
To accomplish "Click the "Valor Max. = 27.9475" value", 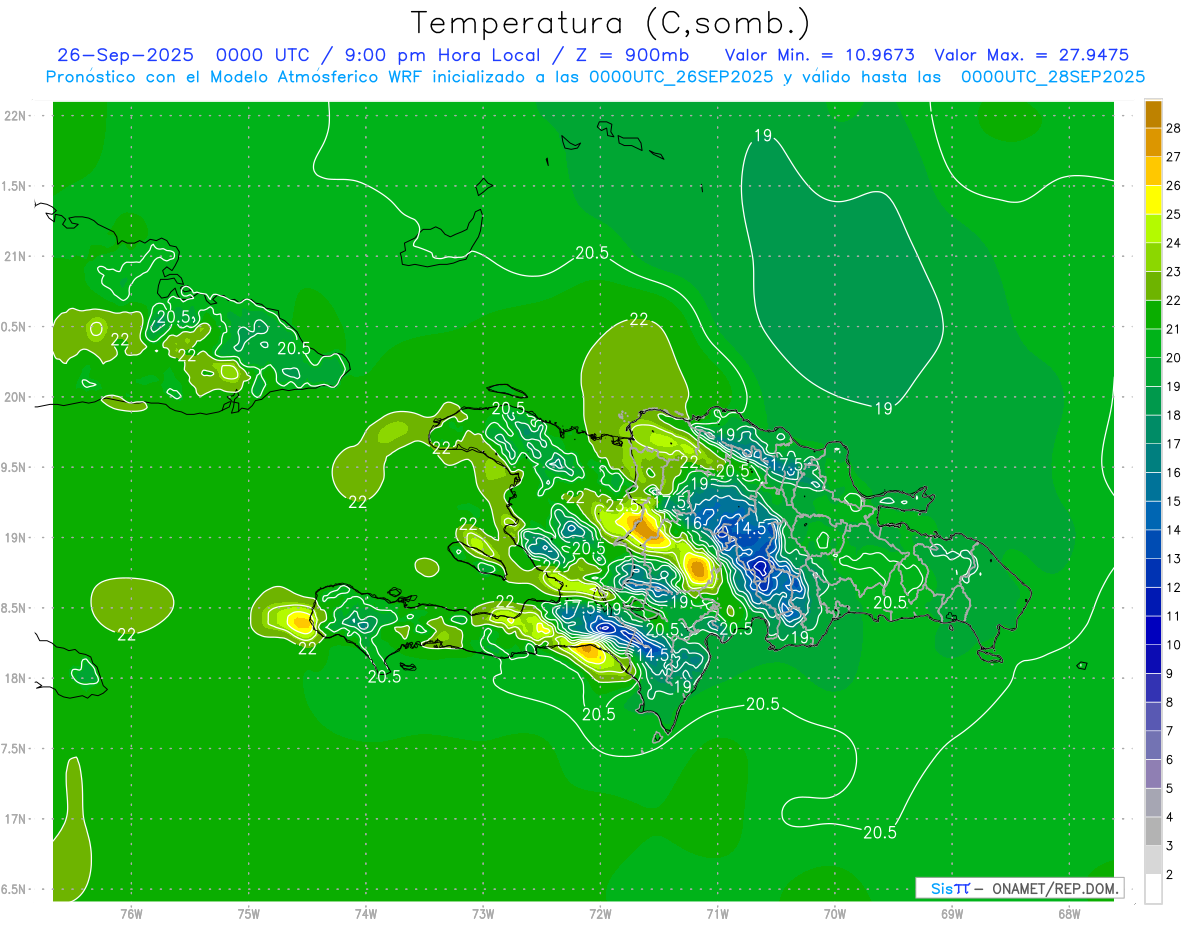I will point(1031,55).
